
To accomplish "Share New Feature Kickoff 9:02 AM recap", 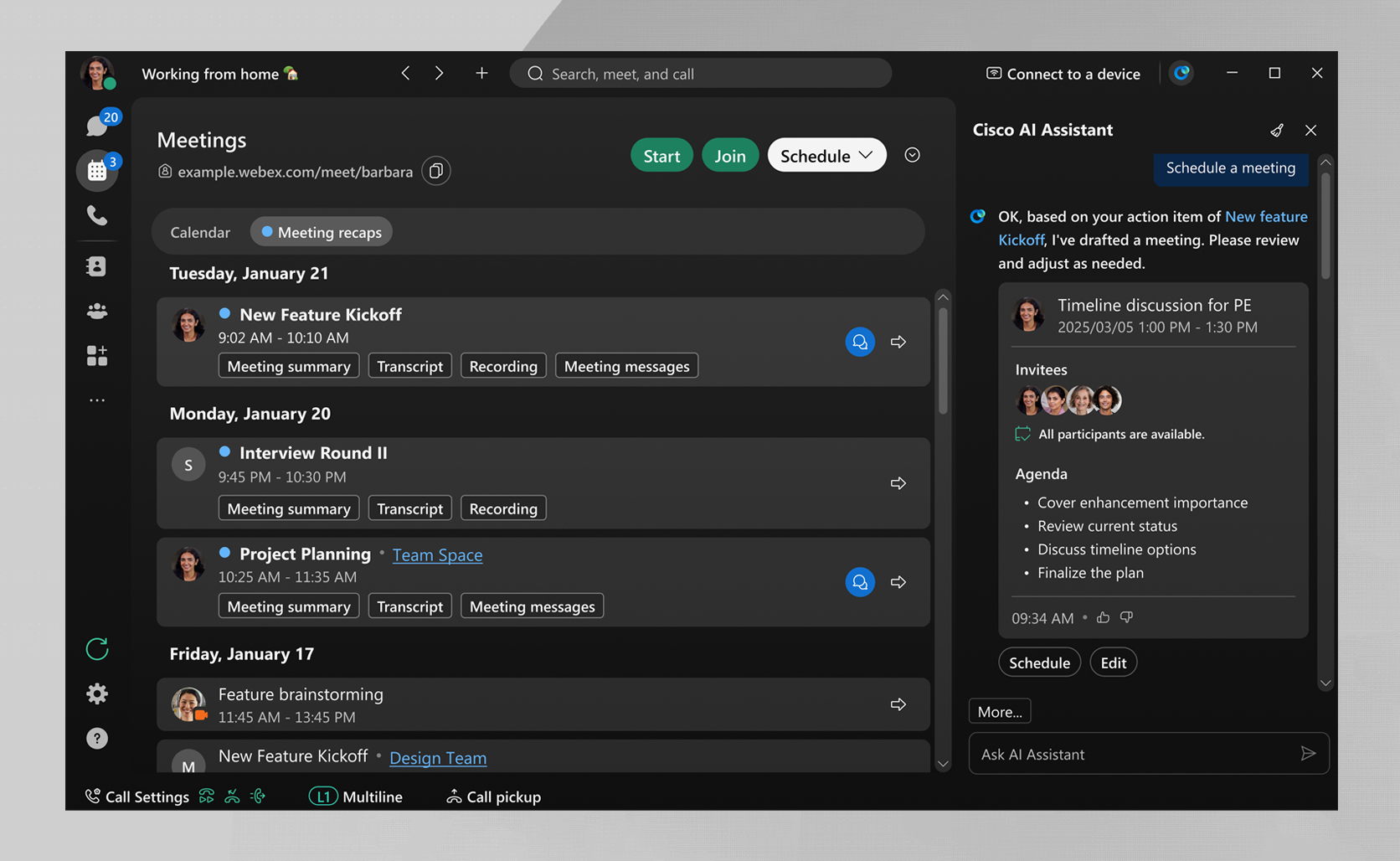I will click(x=898, y=342).
